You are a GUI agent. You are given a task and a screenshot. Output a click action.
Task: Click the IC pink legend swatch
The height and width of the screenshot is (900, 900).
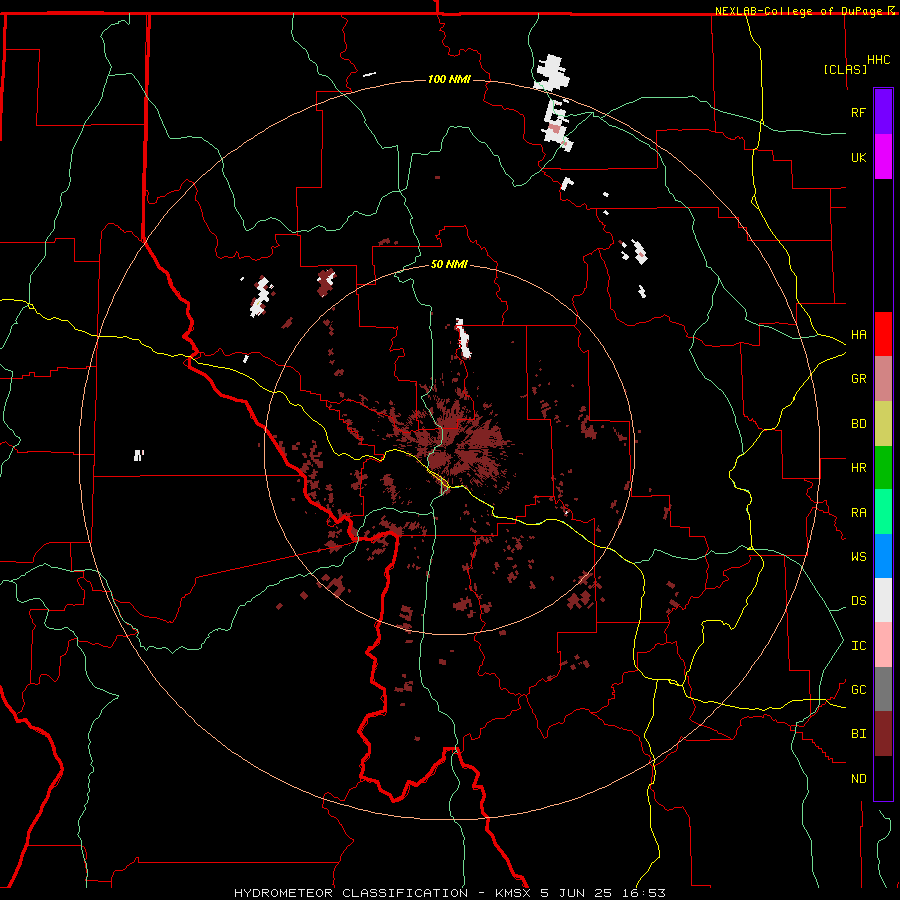883,645
